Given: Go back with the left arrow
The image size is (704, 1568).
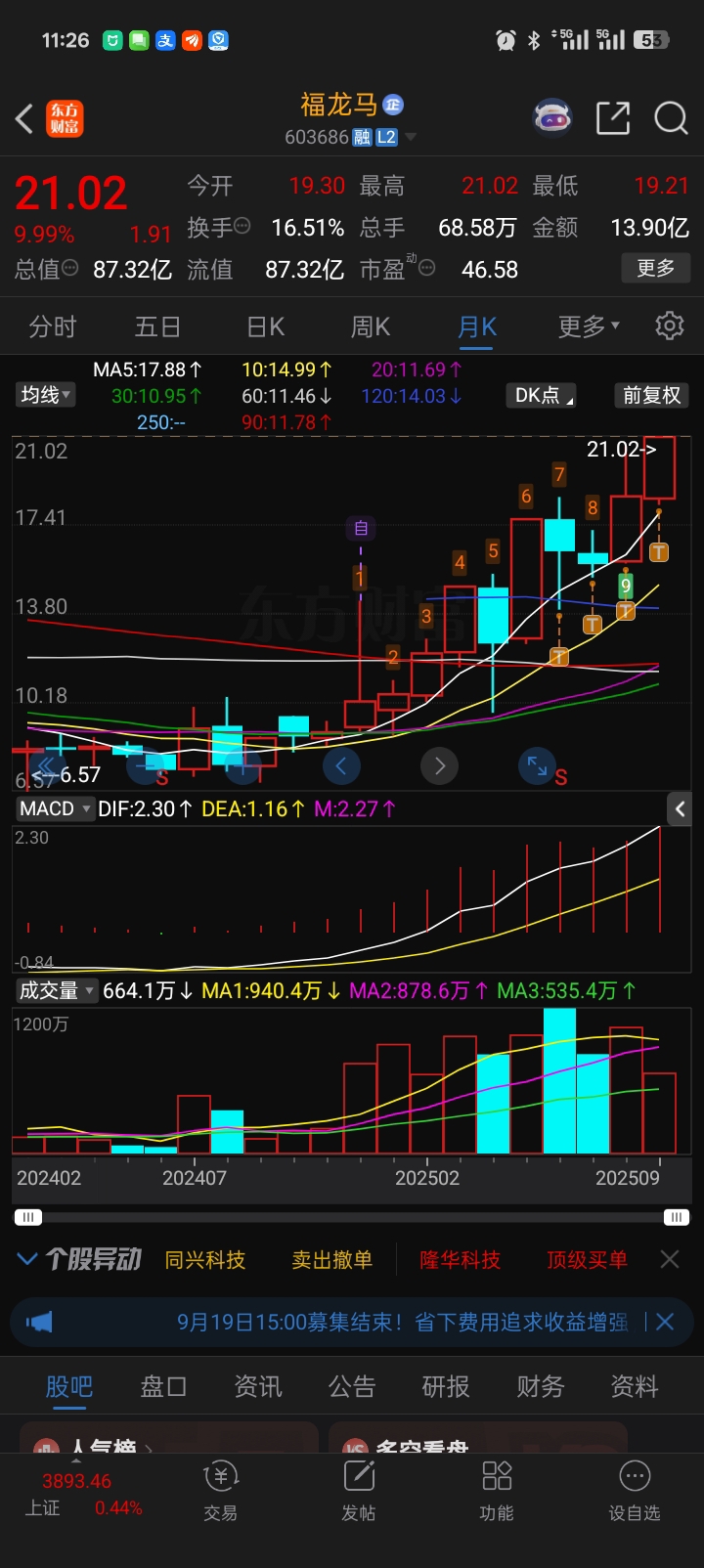Looking at the screenshot, I should tap(24, 119).
